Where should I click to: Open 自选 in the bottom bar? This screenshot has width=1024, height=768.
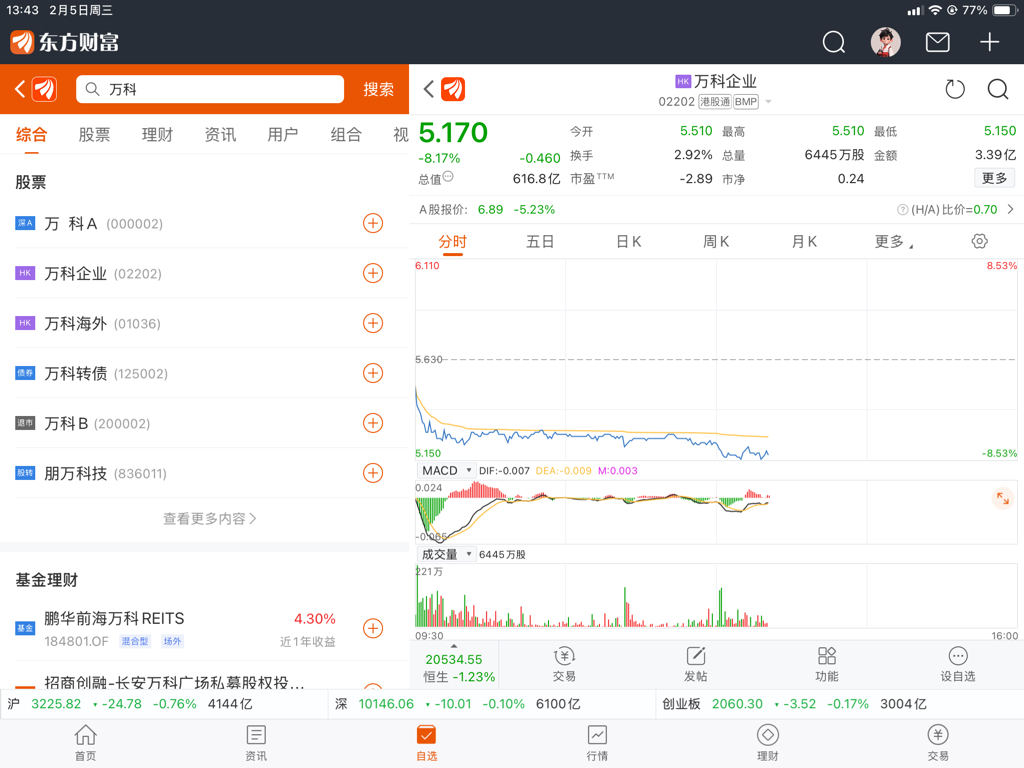pos(426,743)
